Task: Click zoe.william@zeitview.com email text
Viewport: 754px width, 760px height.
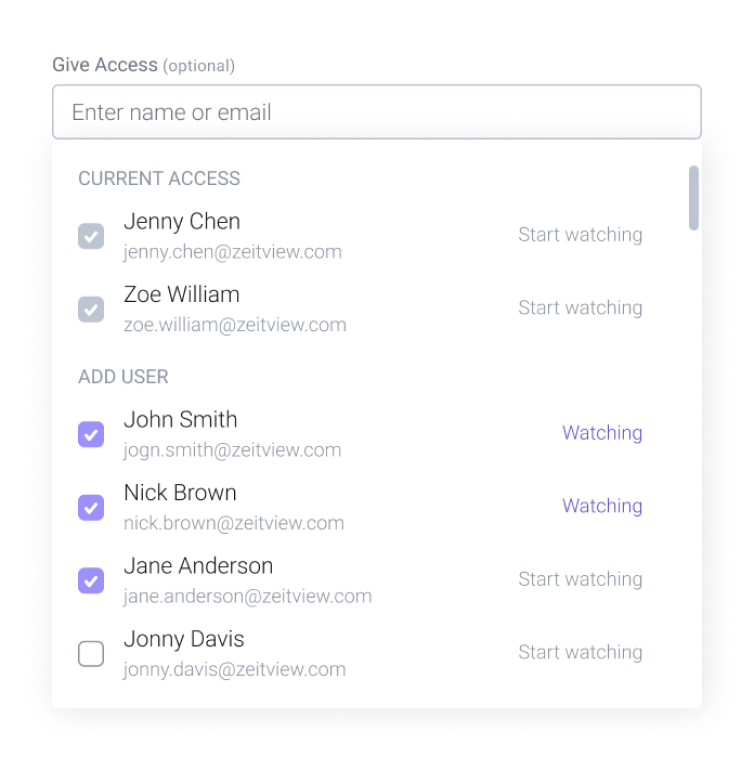Action: 235,325
